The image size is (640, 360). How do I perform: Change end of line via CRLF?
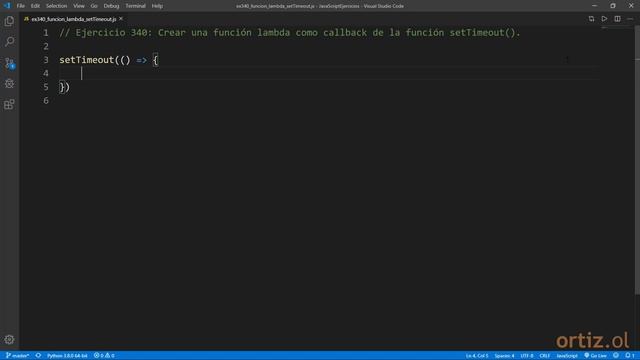(544, 356)
